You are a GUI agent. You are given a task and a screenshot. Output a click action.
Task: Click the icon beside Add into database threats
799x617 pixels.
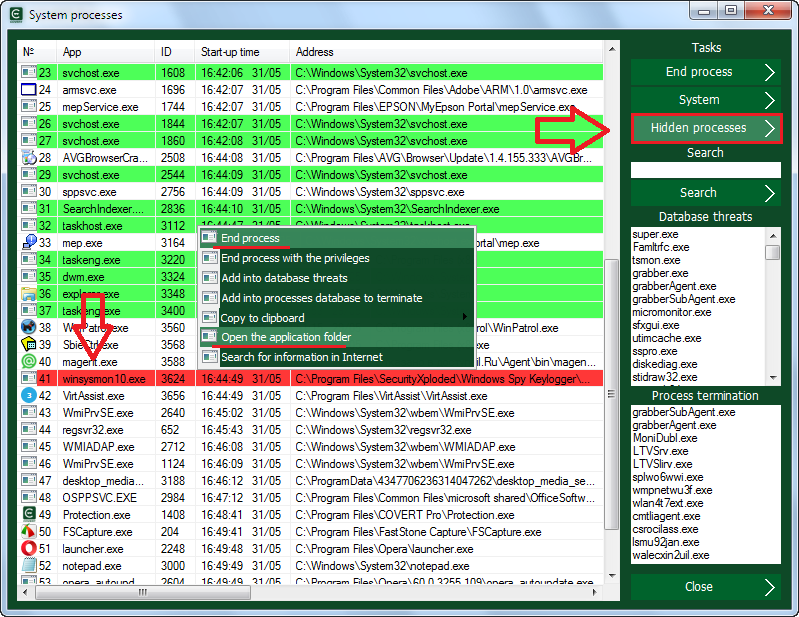coord(209,278)
